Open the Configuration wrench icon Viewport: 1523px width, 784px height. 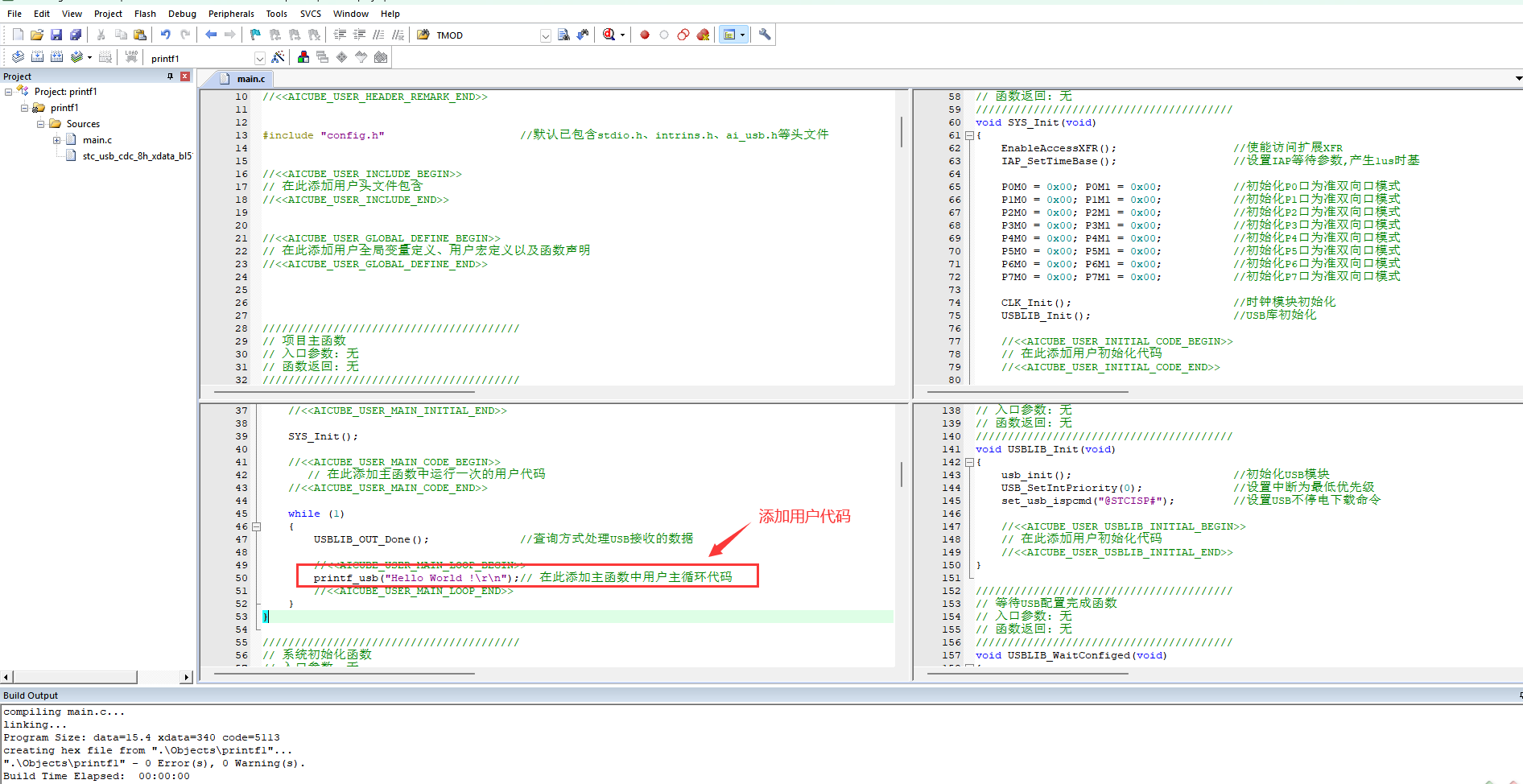click(765, 35)
